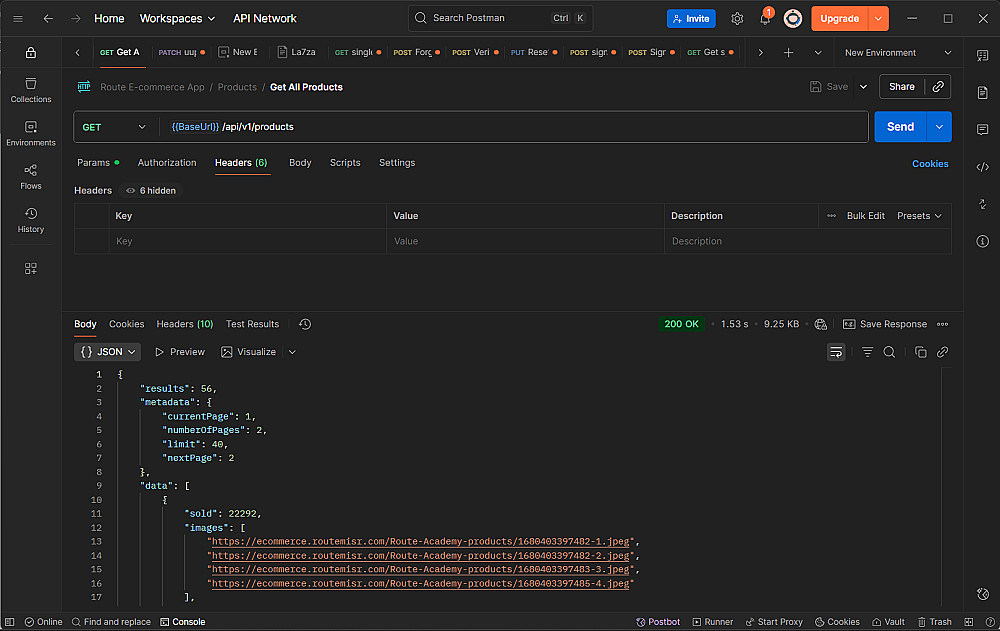Expand the JSON format dropdown
Image resolution: width=1000 pixels, height=631 pixels.
point(108,352)
